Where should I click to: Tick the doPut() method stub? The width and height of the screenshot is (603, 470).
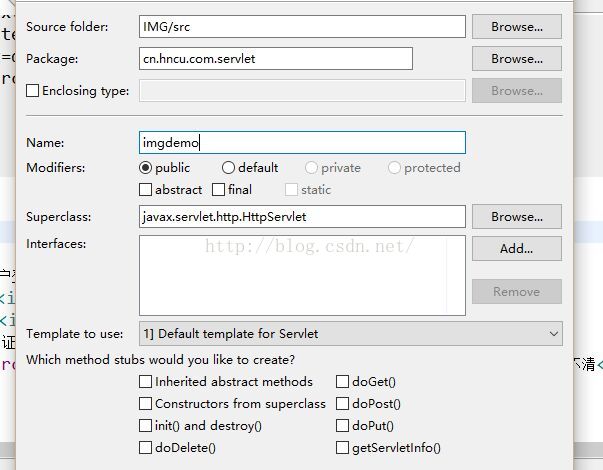(x=342, y=425)
